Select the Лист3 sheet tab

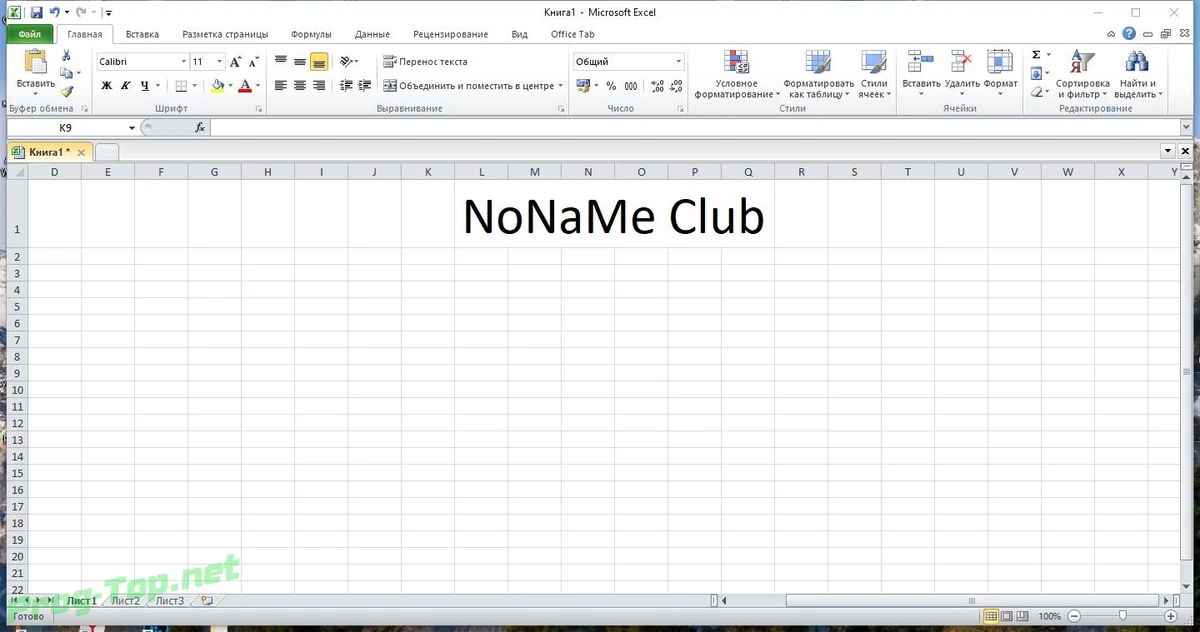(x=169, y=601)
